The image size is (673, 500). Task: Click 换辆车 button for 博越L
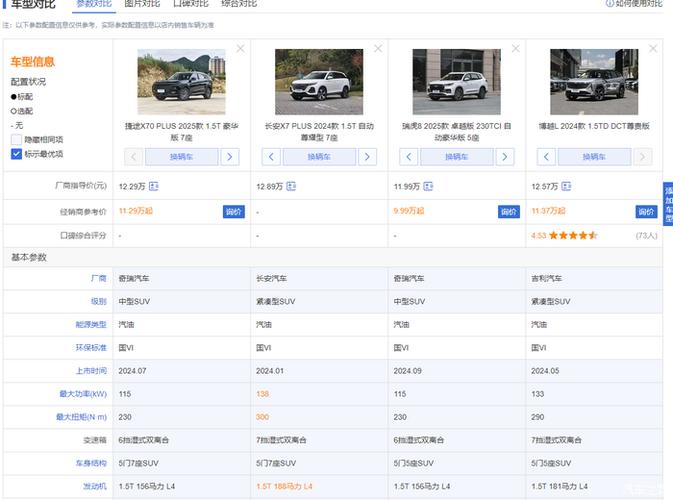(x=594, y=157)
